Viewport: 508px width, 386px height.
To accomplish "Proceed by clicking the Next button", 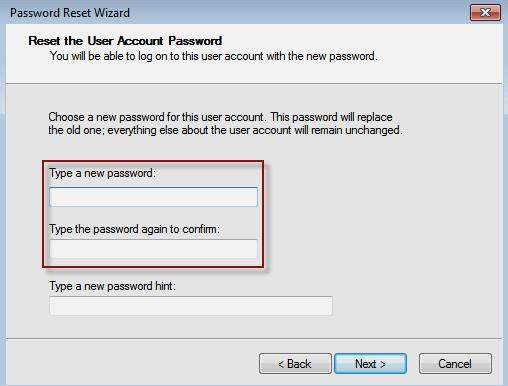I will pos(370,364).
